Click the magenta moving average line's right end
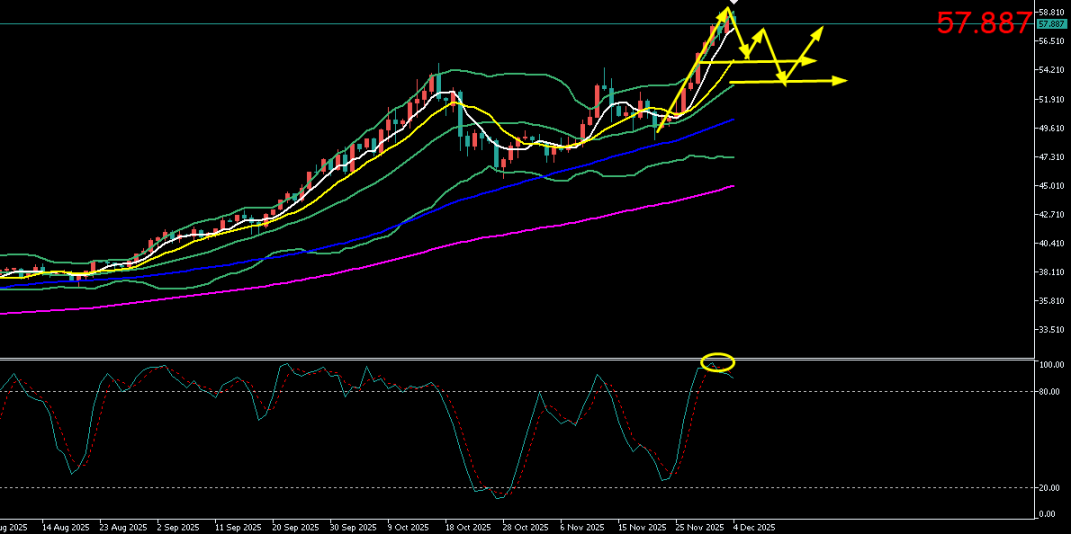The width and height of the screenshot is (1071, 534). click(x=733, y=186)
